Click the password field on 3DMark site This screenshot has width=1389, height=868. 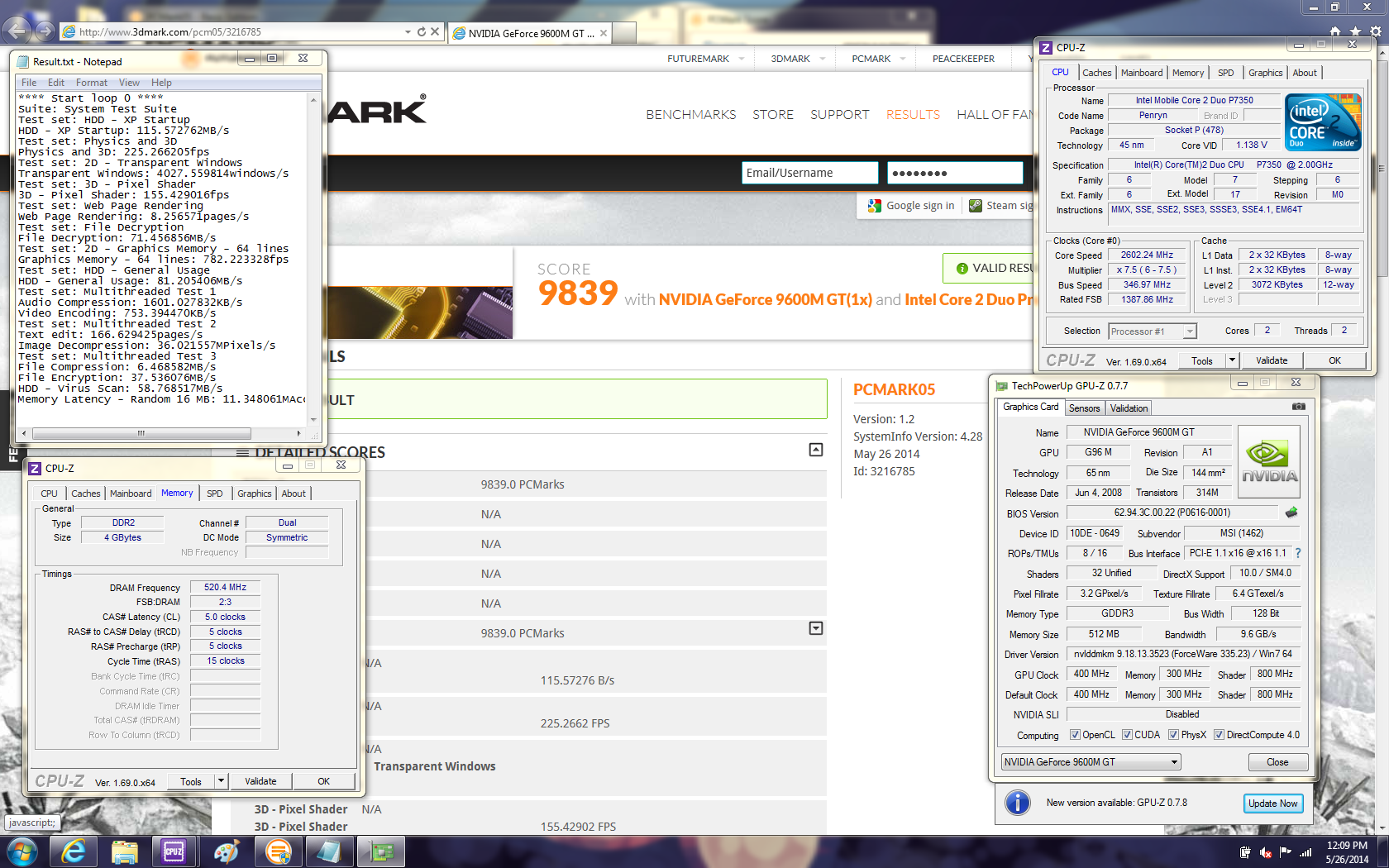tap(955, 173)
